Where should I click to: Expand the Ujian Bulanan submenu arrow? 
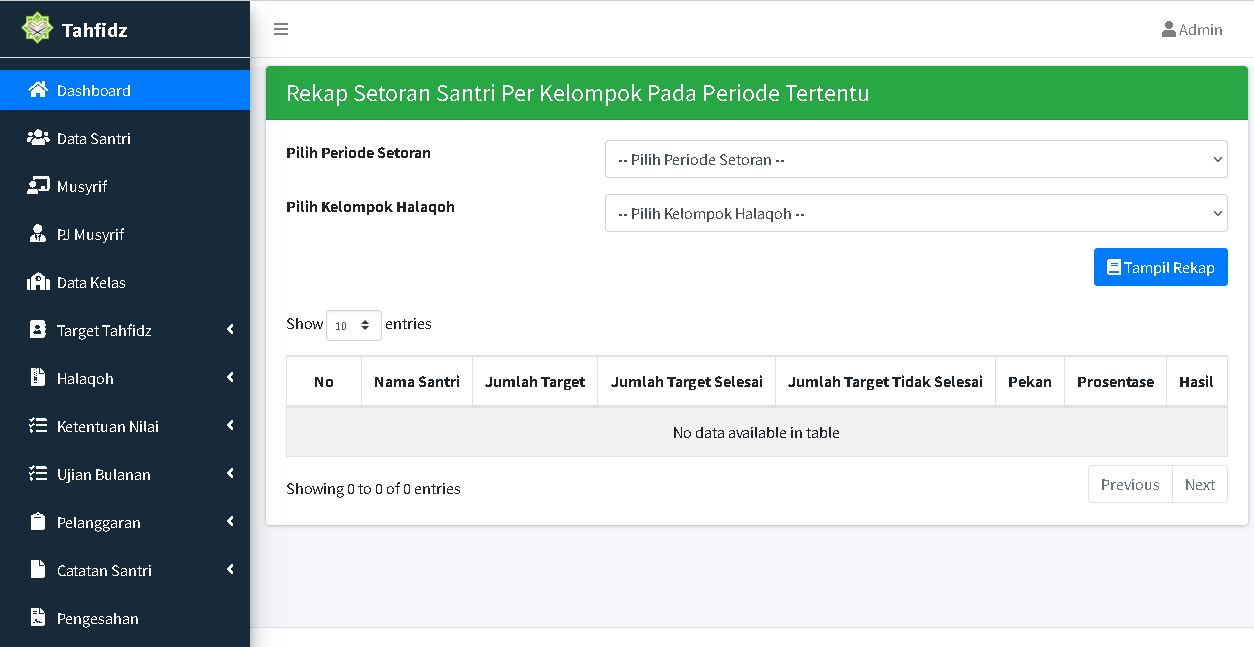[230, 474]
